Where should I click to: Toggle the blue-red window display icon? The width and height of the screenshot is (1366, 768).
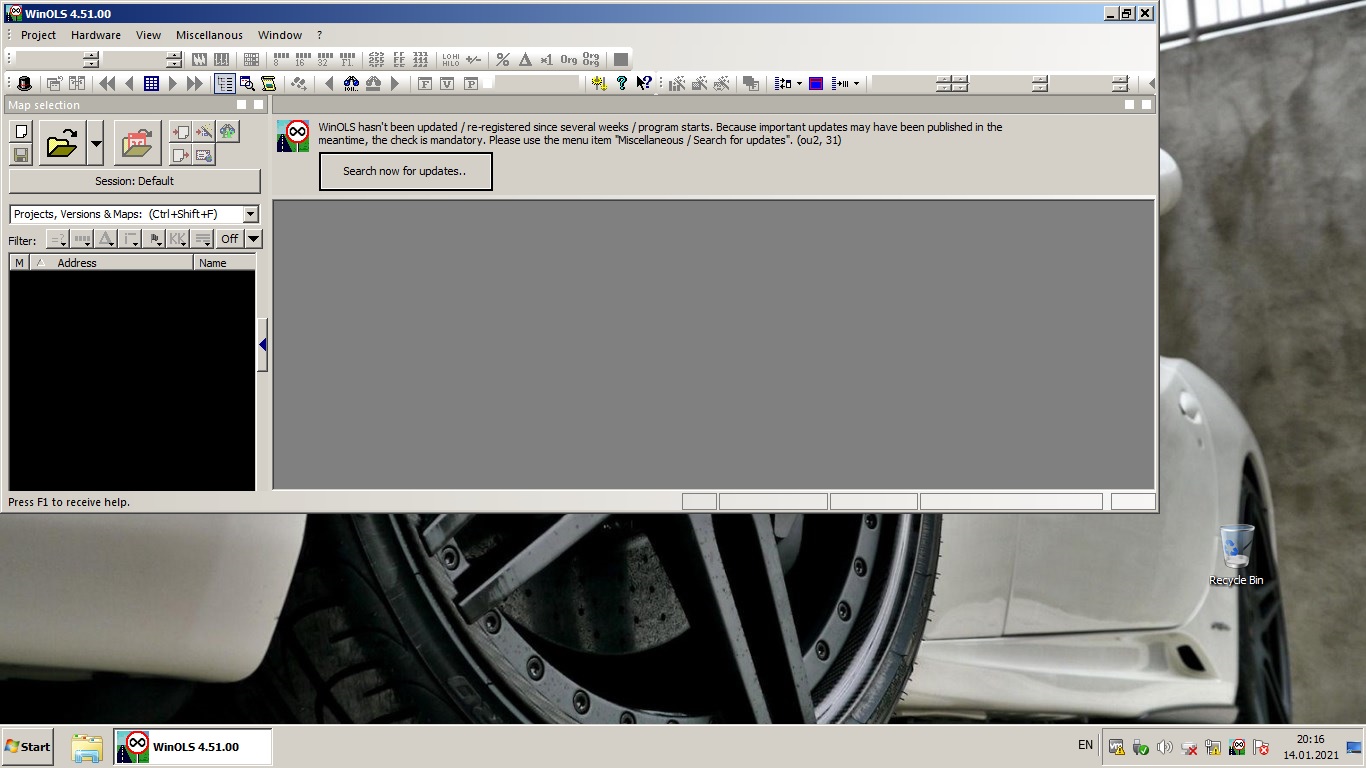816,84
